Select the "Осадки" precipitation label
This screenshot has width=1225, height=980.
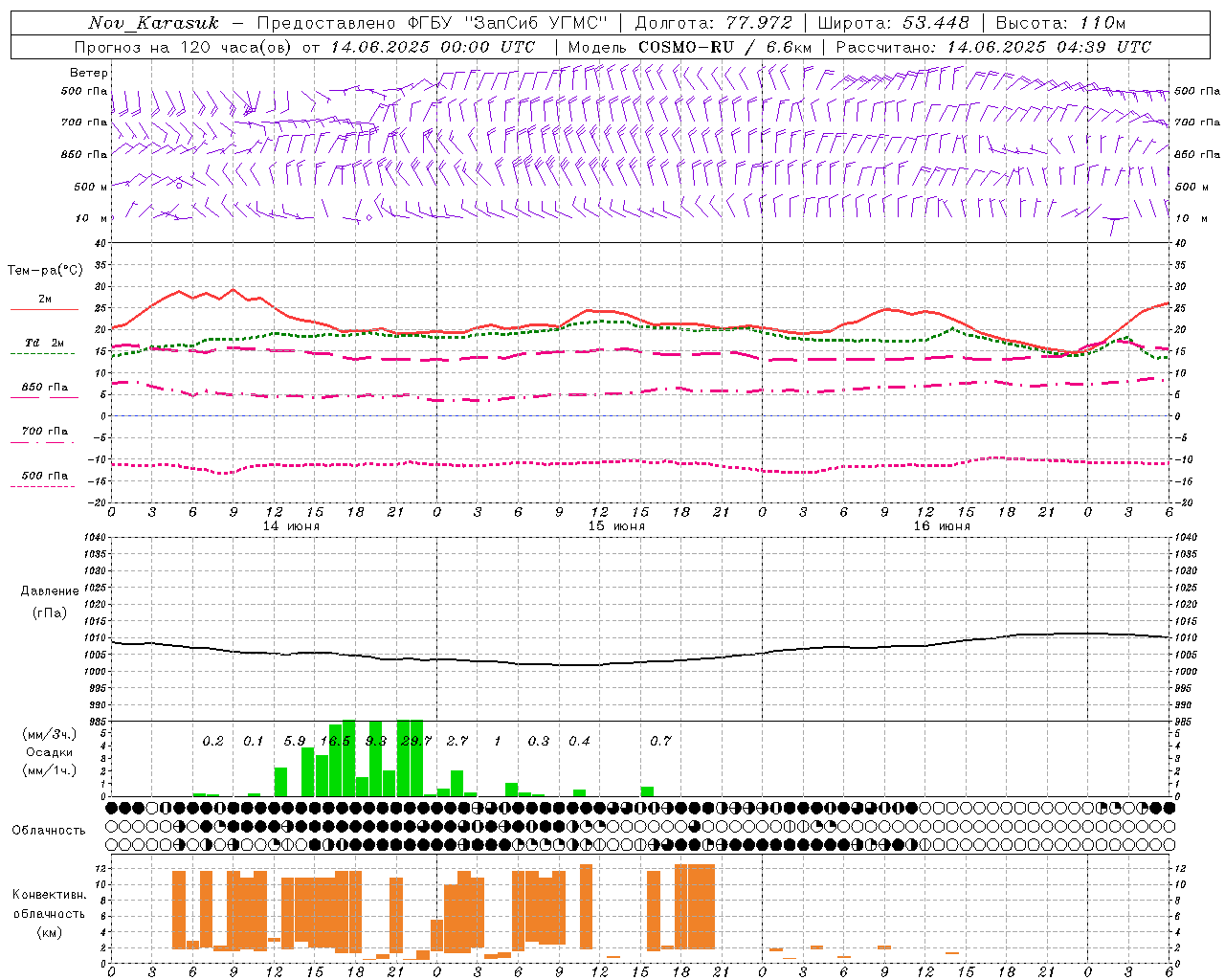pyautogui.click(x=49, y=752)
